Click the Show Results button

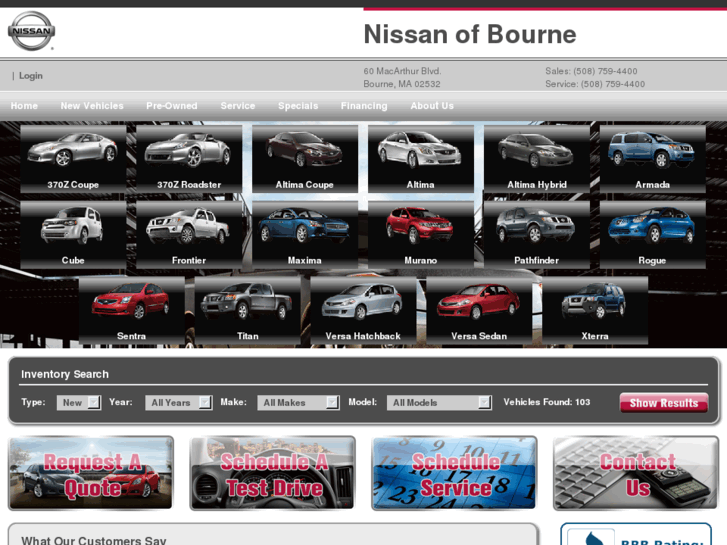click(x=664, y=403)
